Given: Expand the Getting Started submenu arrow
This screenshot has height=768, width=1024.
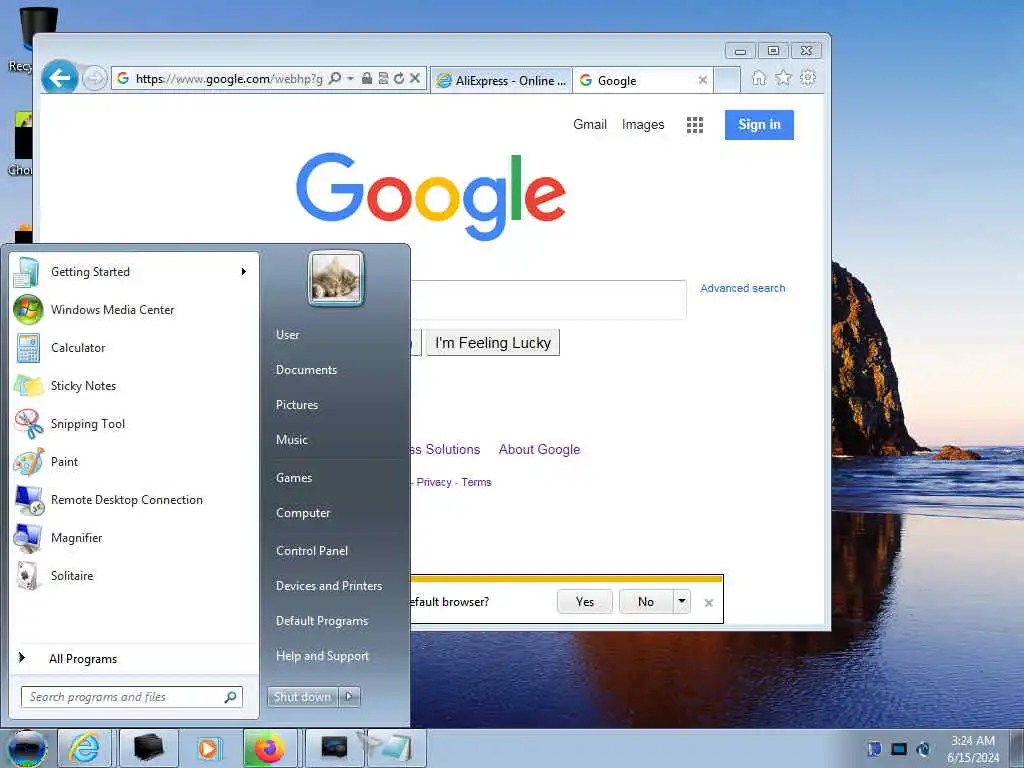Looking at the screenshot, I should pos(244,272).
